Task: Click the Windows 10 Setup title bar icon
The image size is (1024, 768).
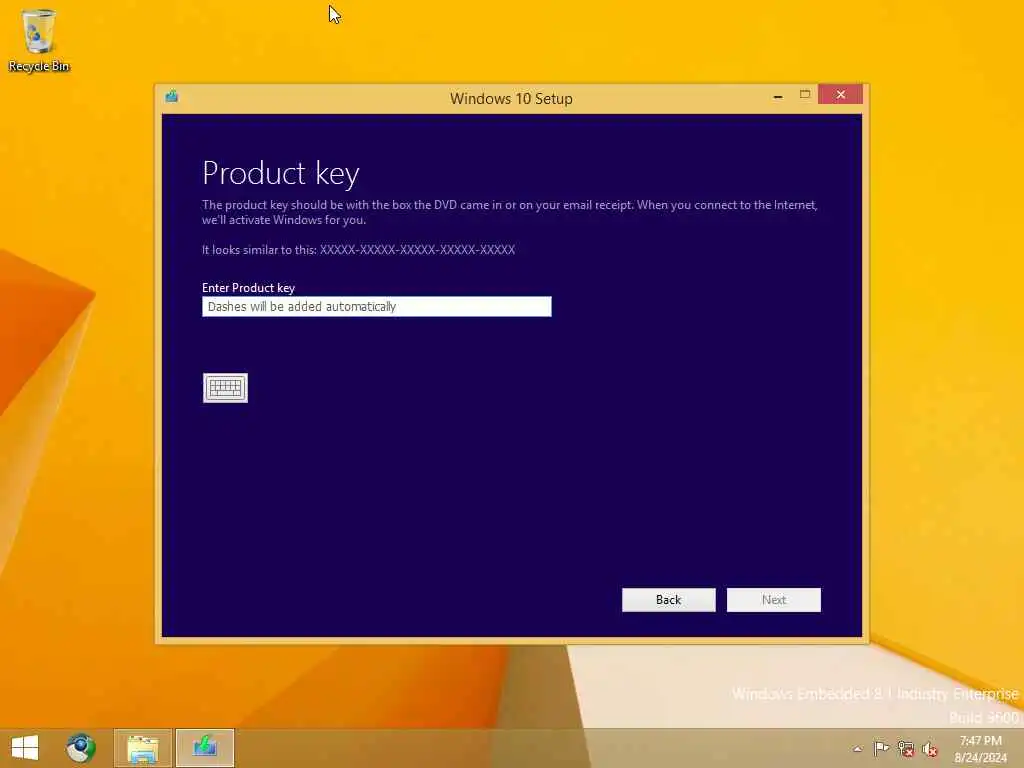Action: coord(172,97)
